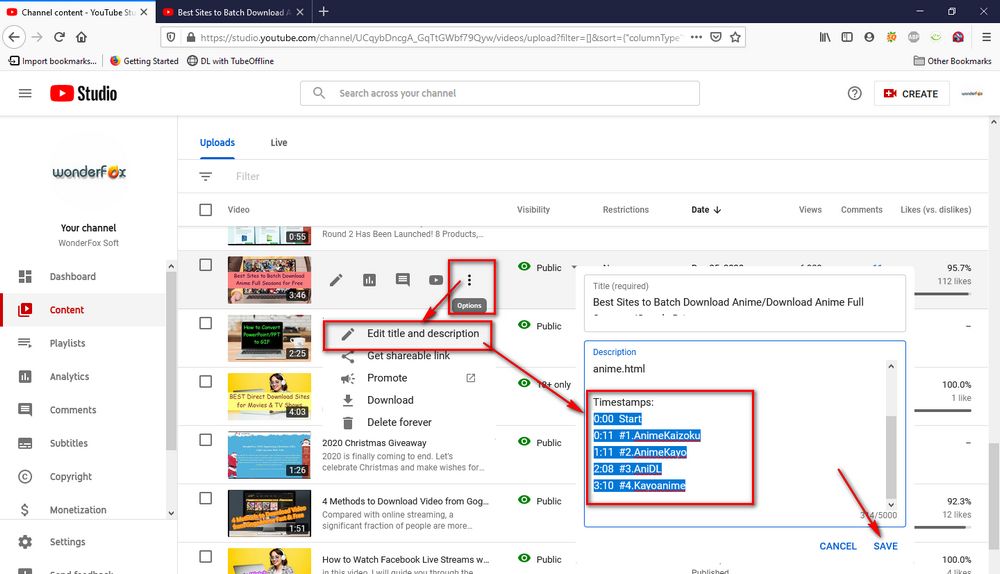Click the CREATE video button
This screenshot has height=574, width=1000.
click(x=911, y=93)
